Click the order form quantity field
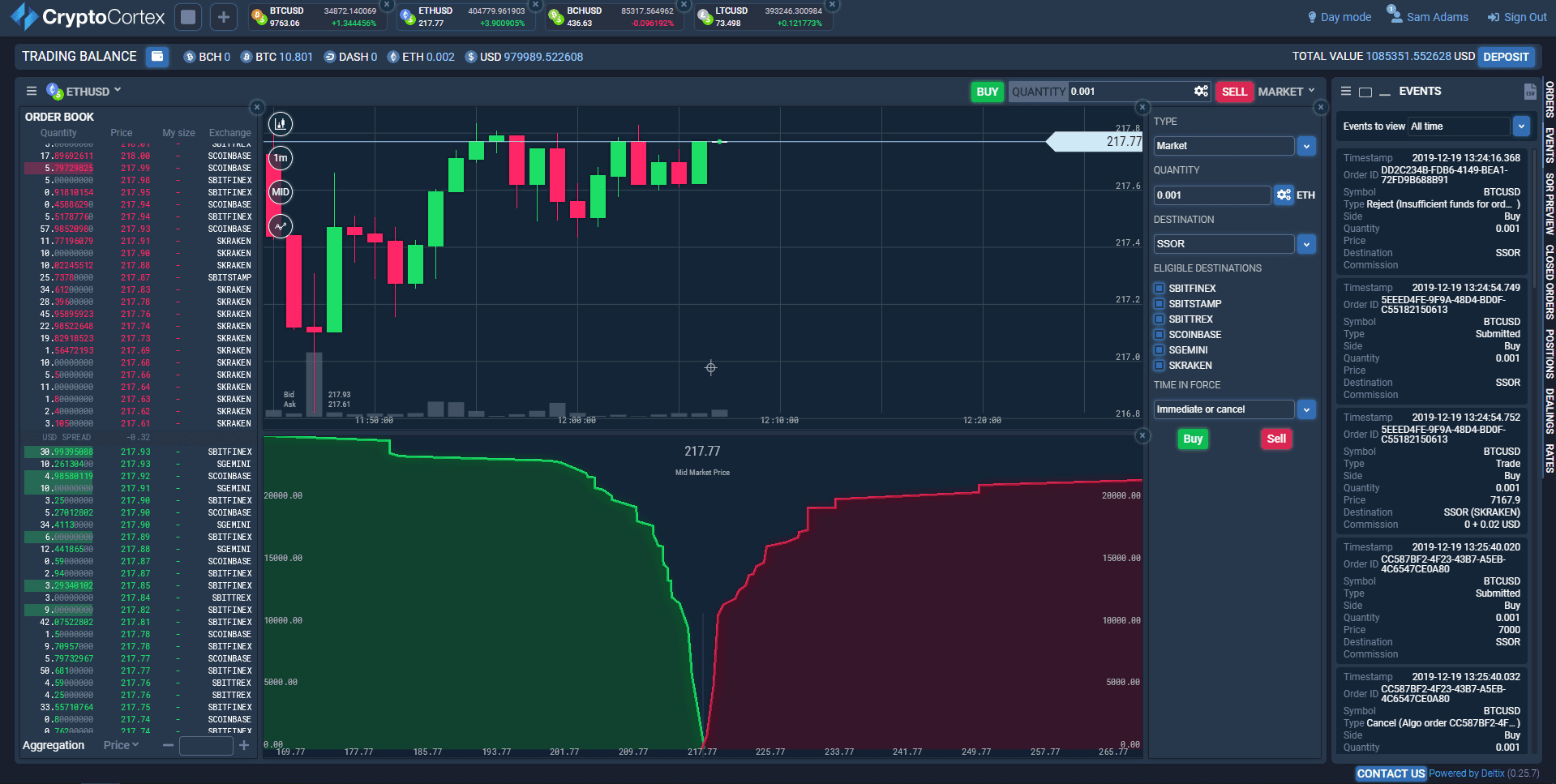Viewport: 1556px width, 784px height. click(x=1211, y=195)
